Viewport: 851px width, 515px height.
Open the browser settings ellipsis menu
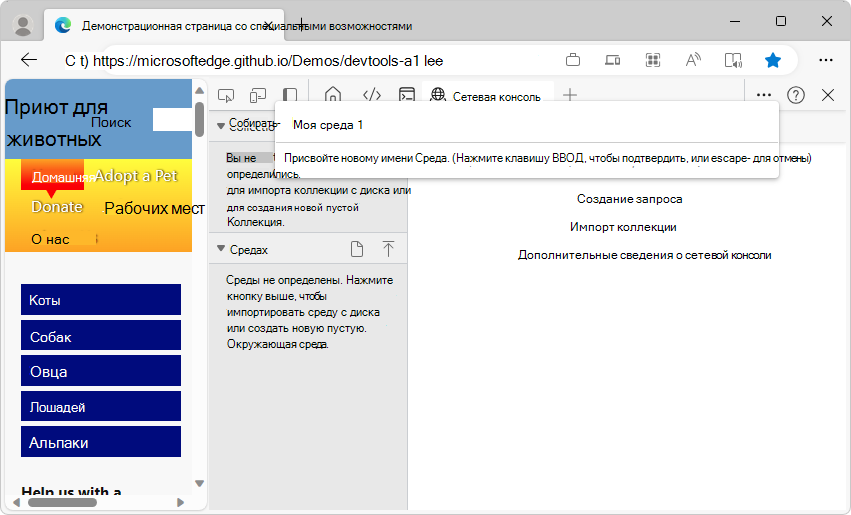click(x=825, y=60)
